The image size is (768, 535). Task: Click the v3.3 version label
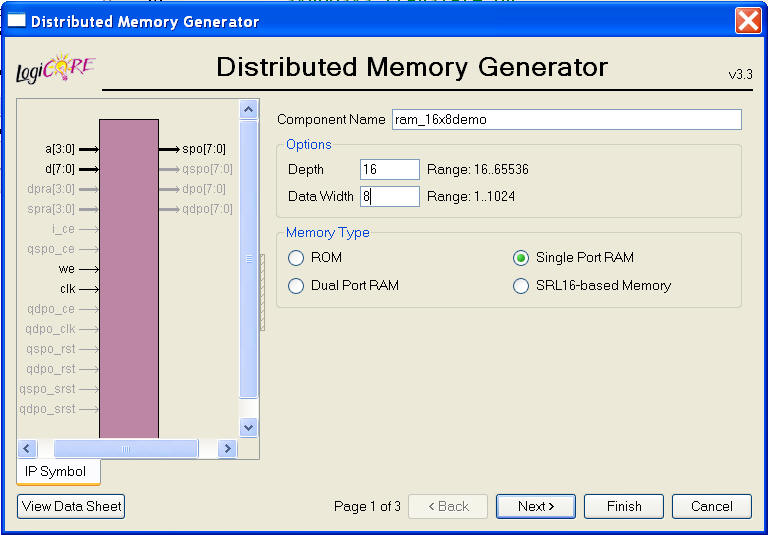click(x=740, y=74)
